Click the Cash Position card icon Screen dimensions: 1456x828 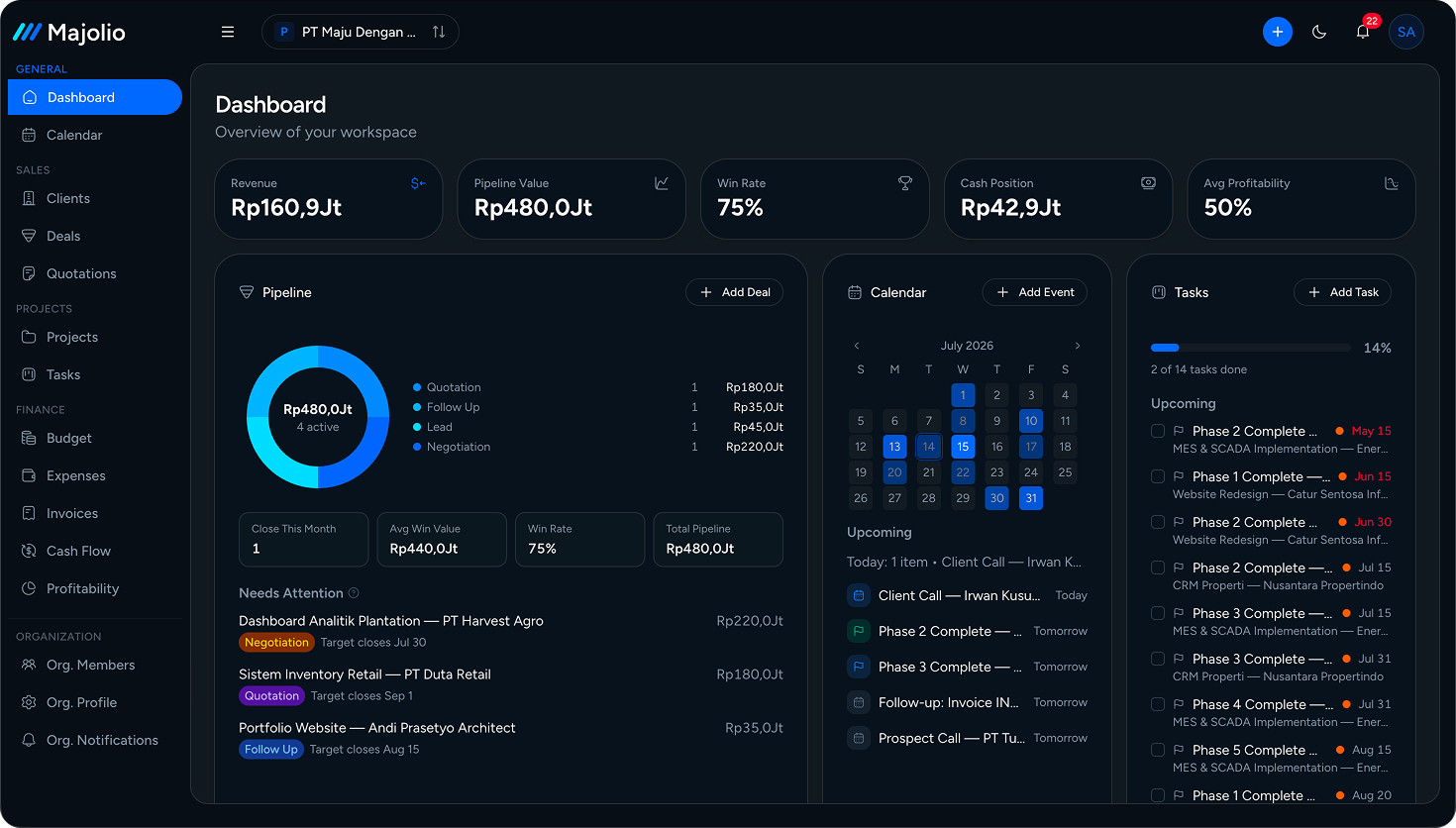(x=1148, y=183)
